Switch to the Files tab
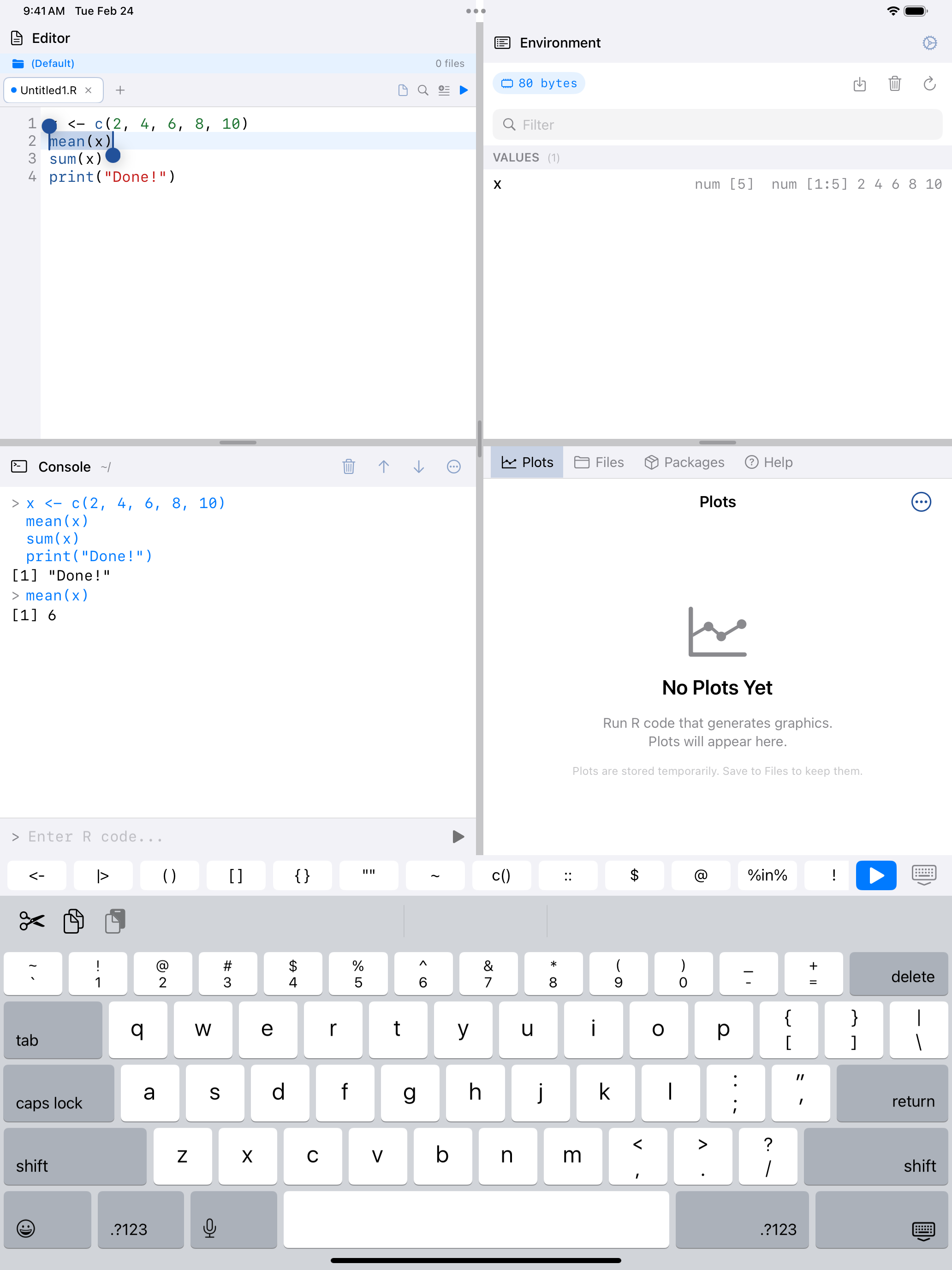This screenshot has width=952, height=1270. [x=599, y=462]
